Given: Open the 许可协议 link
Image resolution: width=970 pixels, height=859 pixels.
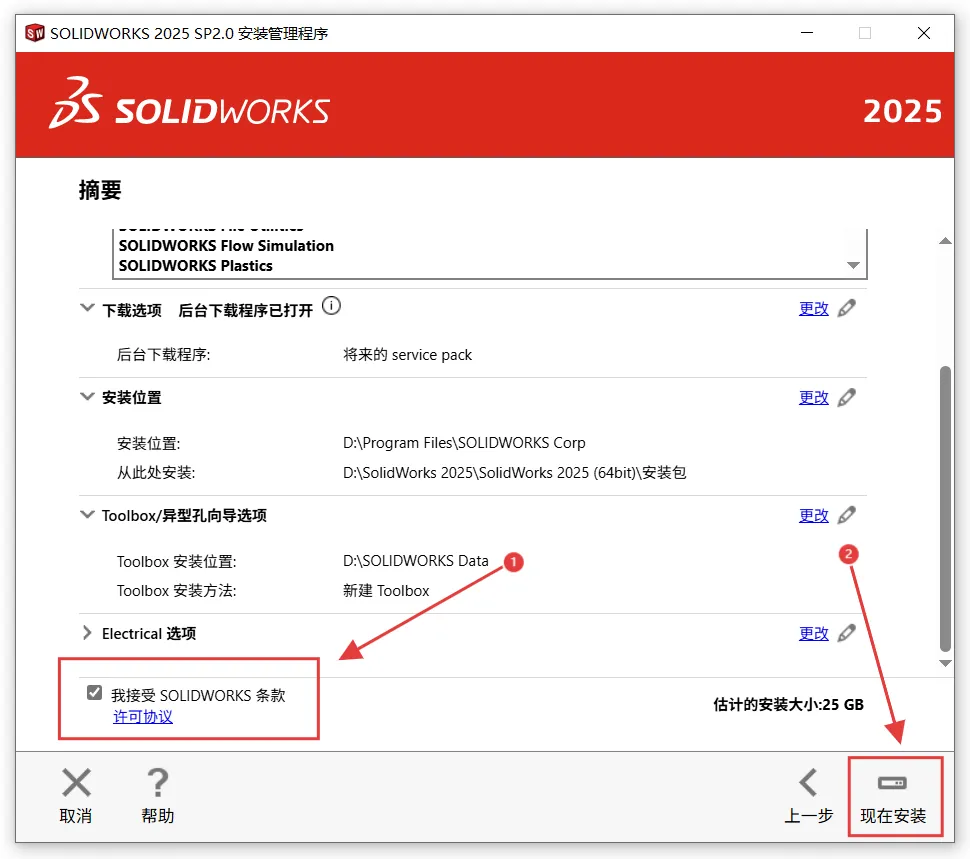Looking at the screenshot, I should point(143,717).
